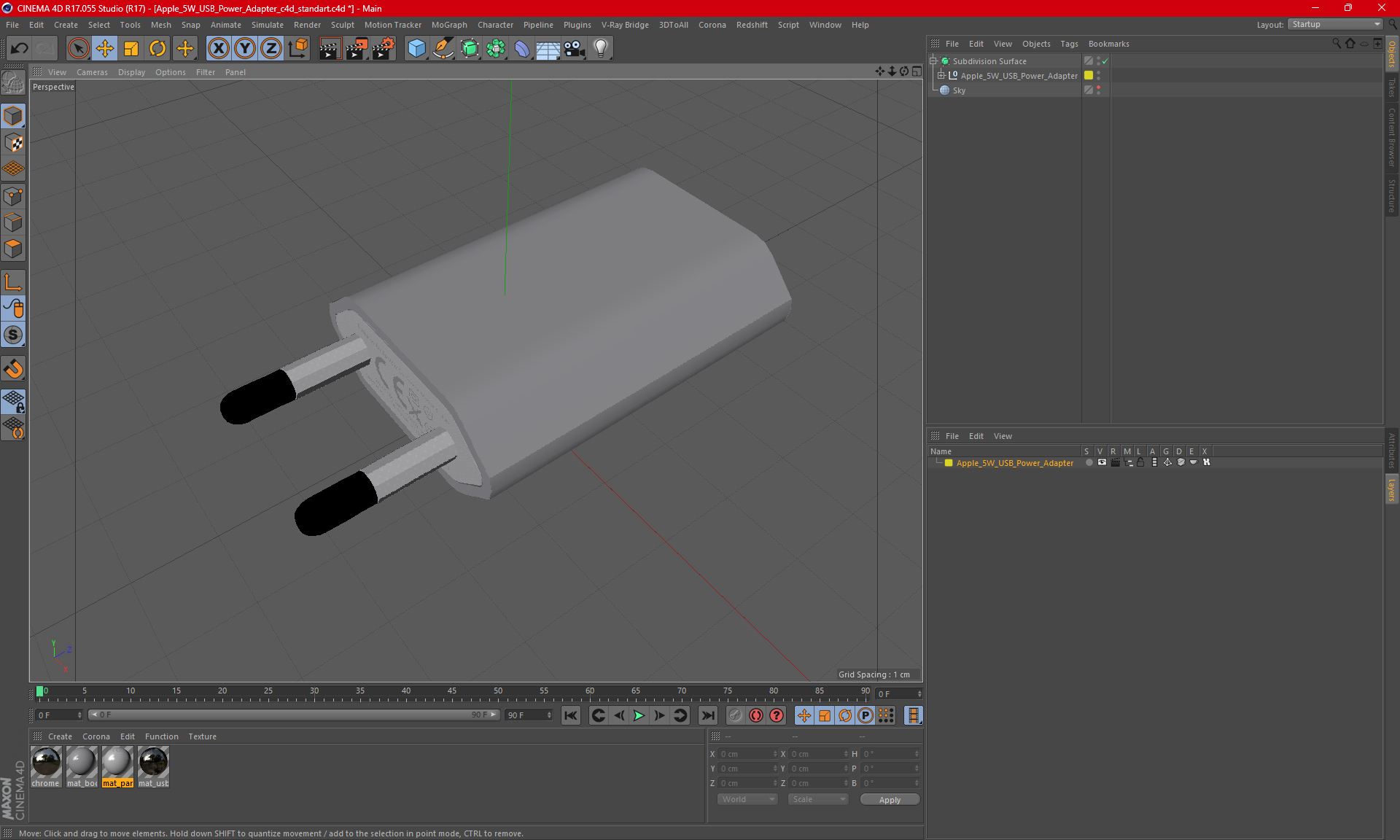Open Edit Render Settings icon
This screenshot has width=1400, height=840.
point(384,49)
